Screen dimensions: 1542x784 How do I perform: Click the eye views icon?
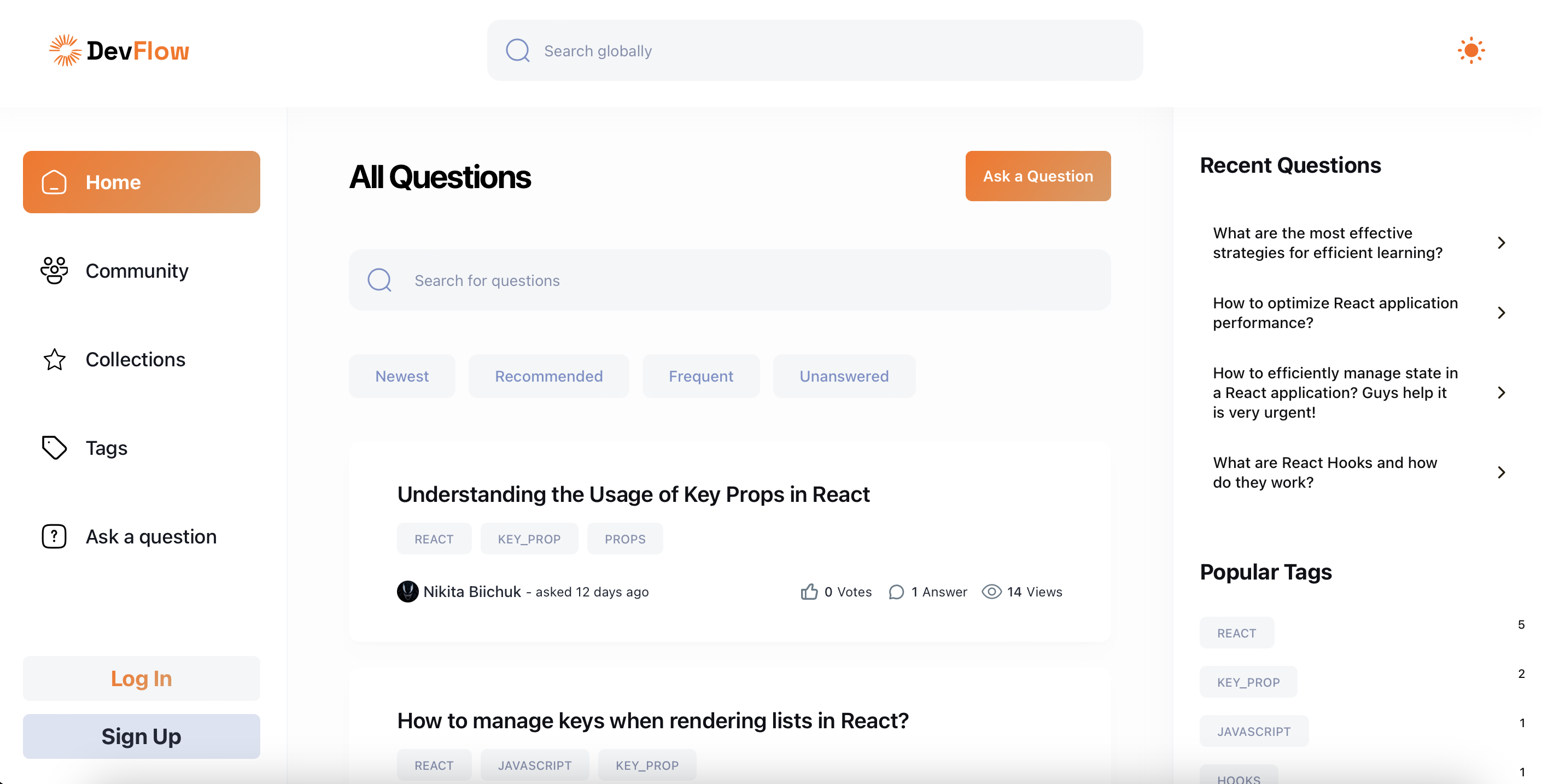(x=991, y=592)
